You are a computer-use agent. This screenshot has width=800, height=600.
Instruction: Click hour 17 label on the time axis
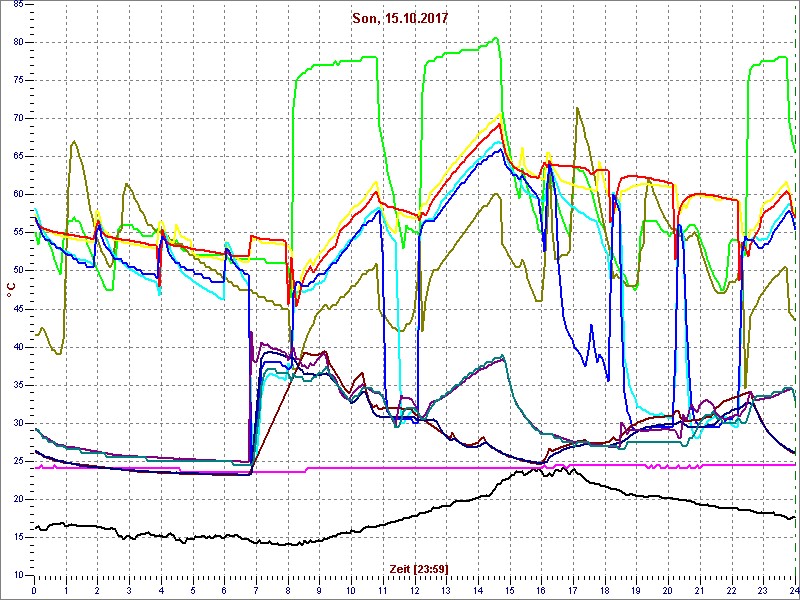point(573,591)
